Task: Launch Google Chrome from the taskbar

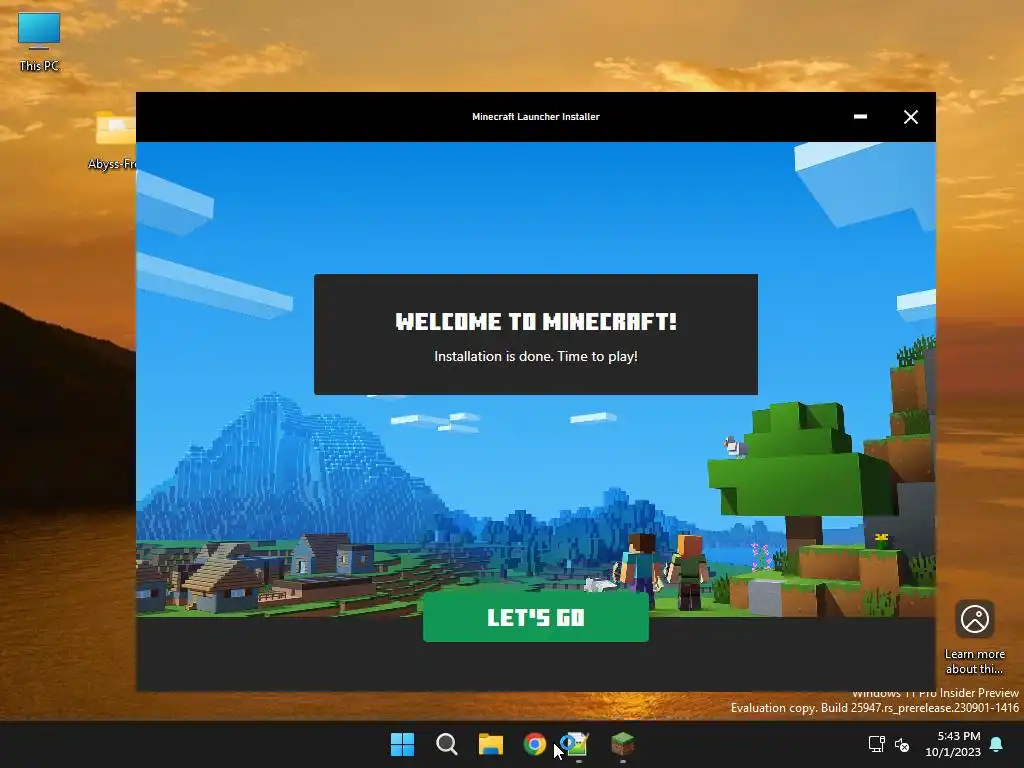Action: (535, 744)
